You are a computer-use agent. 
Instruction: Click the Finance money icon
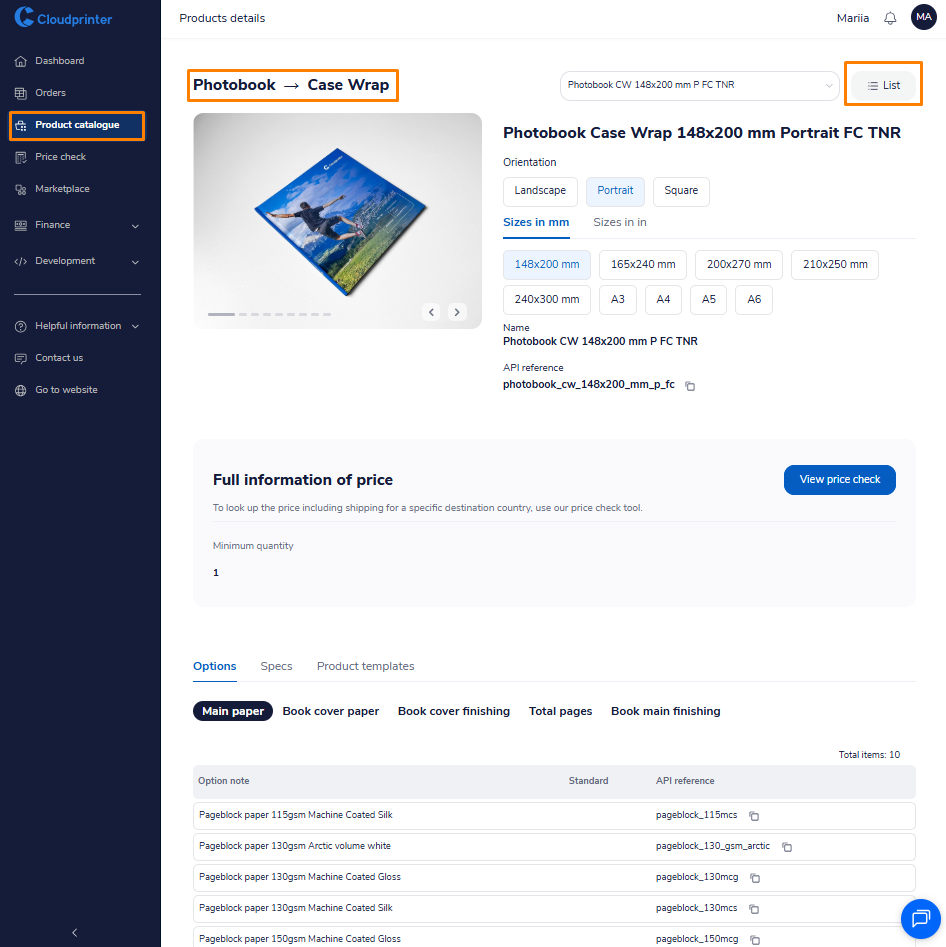21,225
